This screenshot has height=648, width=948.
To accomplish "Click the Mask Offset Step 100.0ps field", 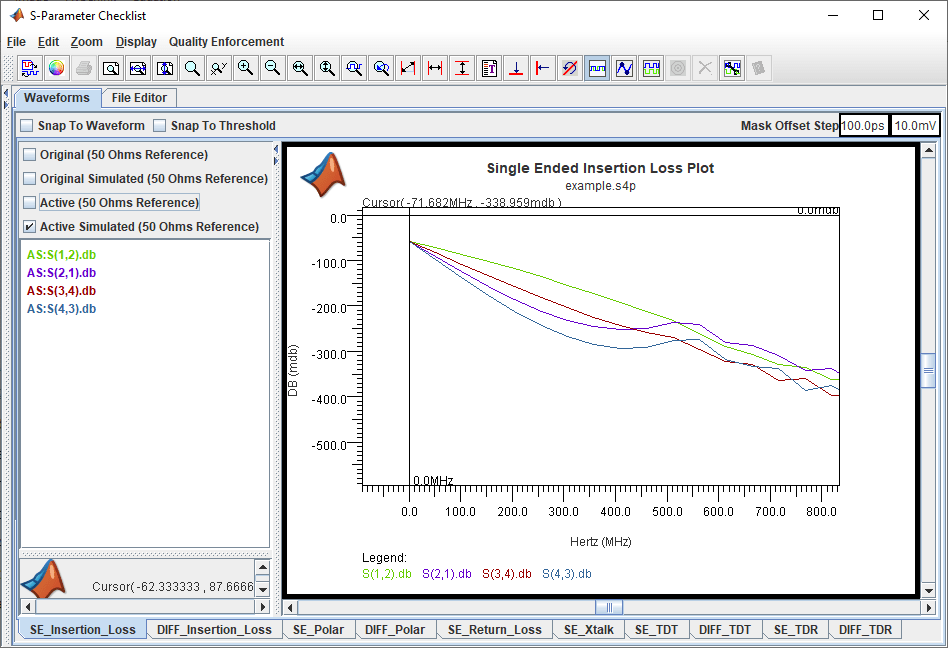I will (x=863, y=126).
